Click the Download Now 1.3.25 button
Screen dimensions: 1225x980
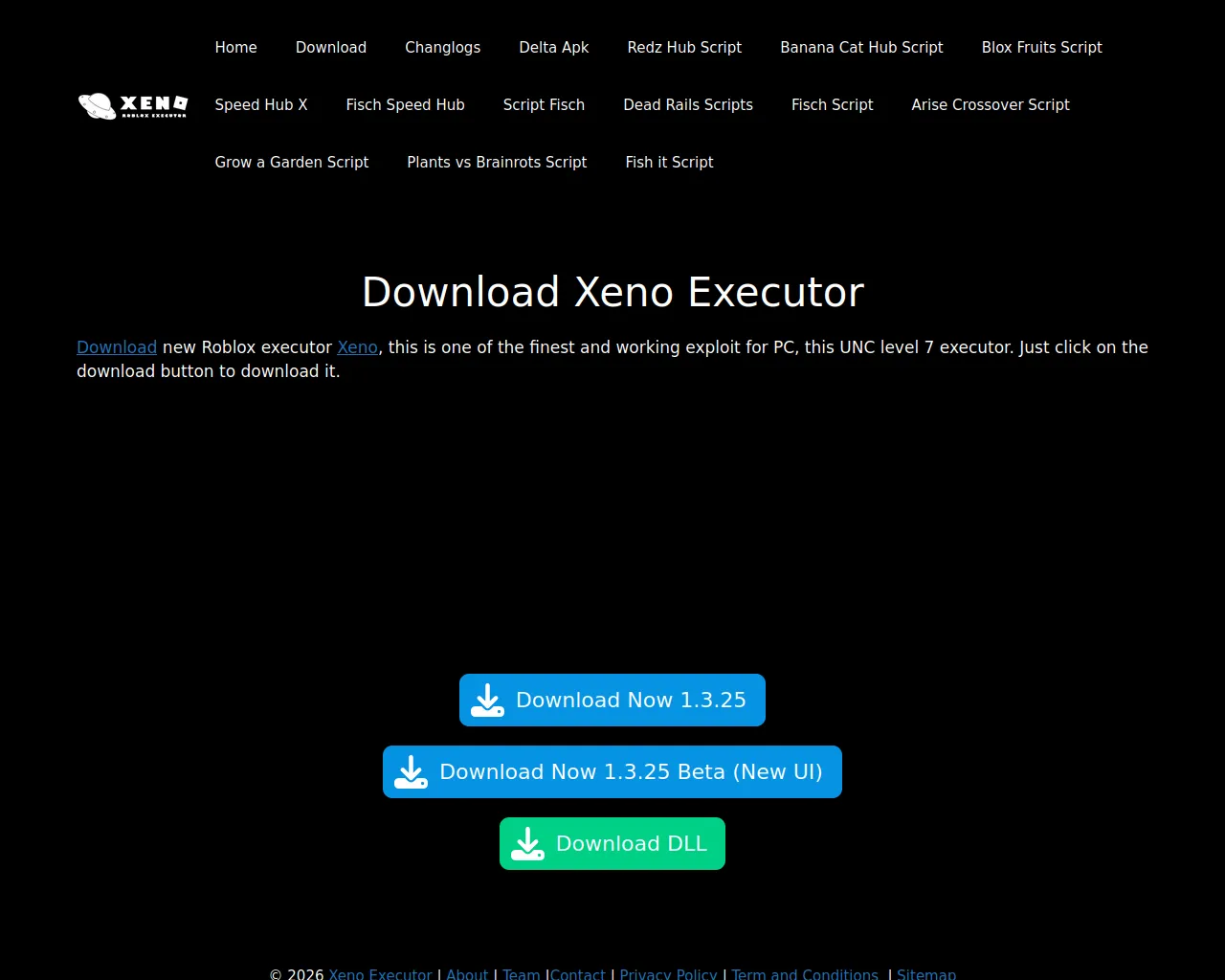point(612,701)
